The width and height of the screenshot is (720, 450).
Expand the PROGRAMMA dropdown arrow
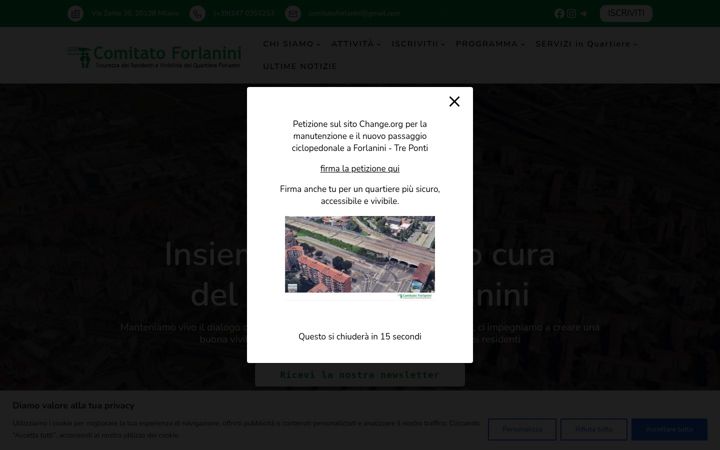click(x=523, y=45)
